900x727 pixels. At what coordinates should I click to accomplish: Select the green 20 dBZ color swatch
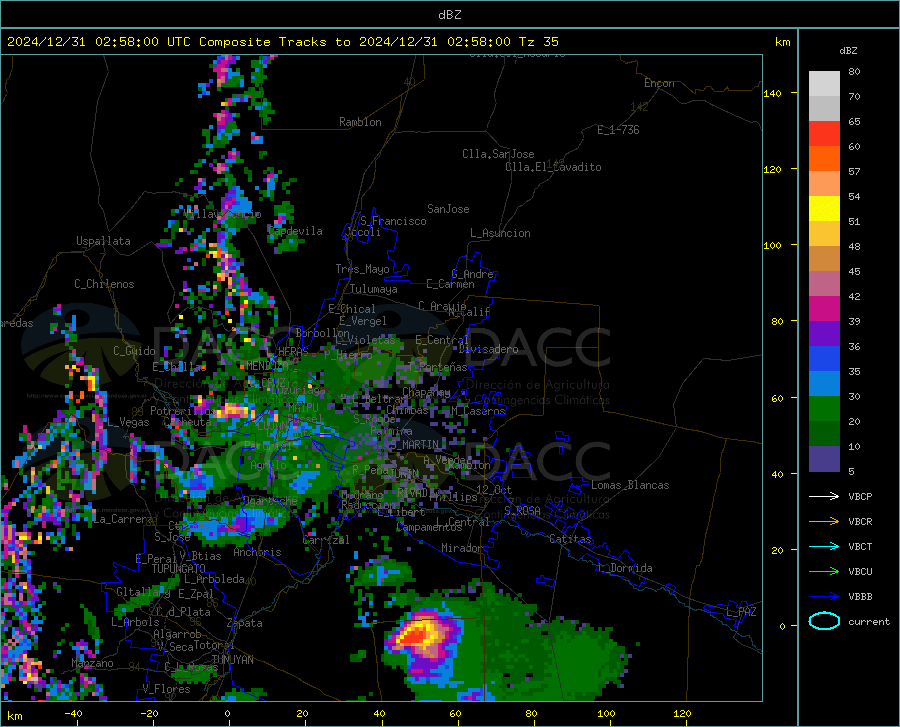[x=824, y=409]
